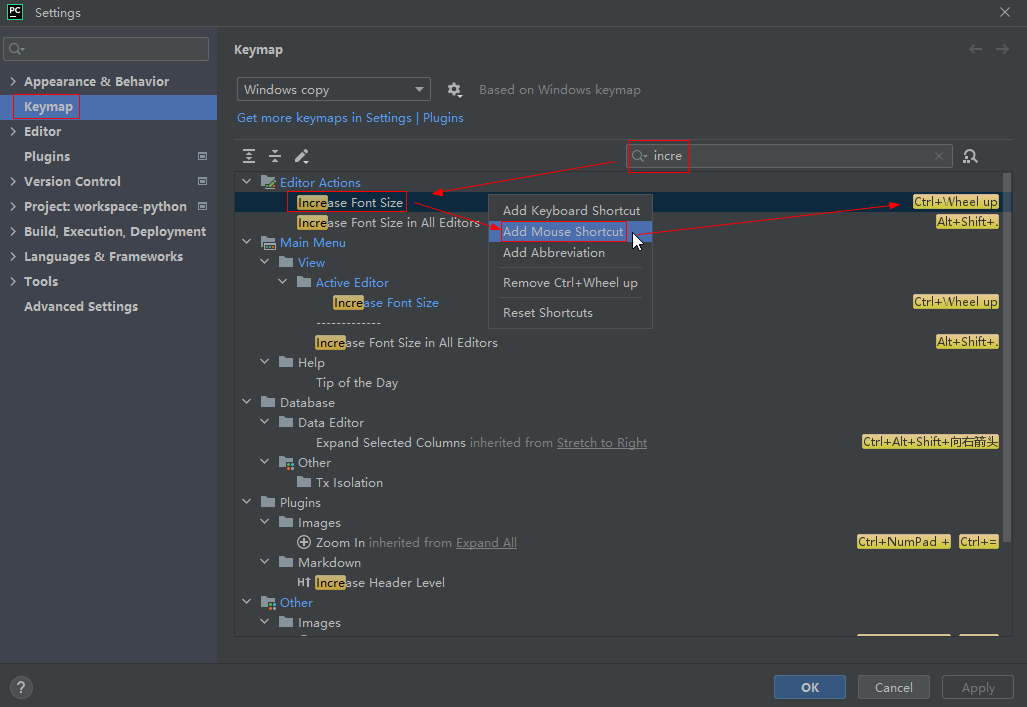Click the back navigation arrow

[975, 49]
